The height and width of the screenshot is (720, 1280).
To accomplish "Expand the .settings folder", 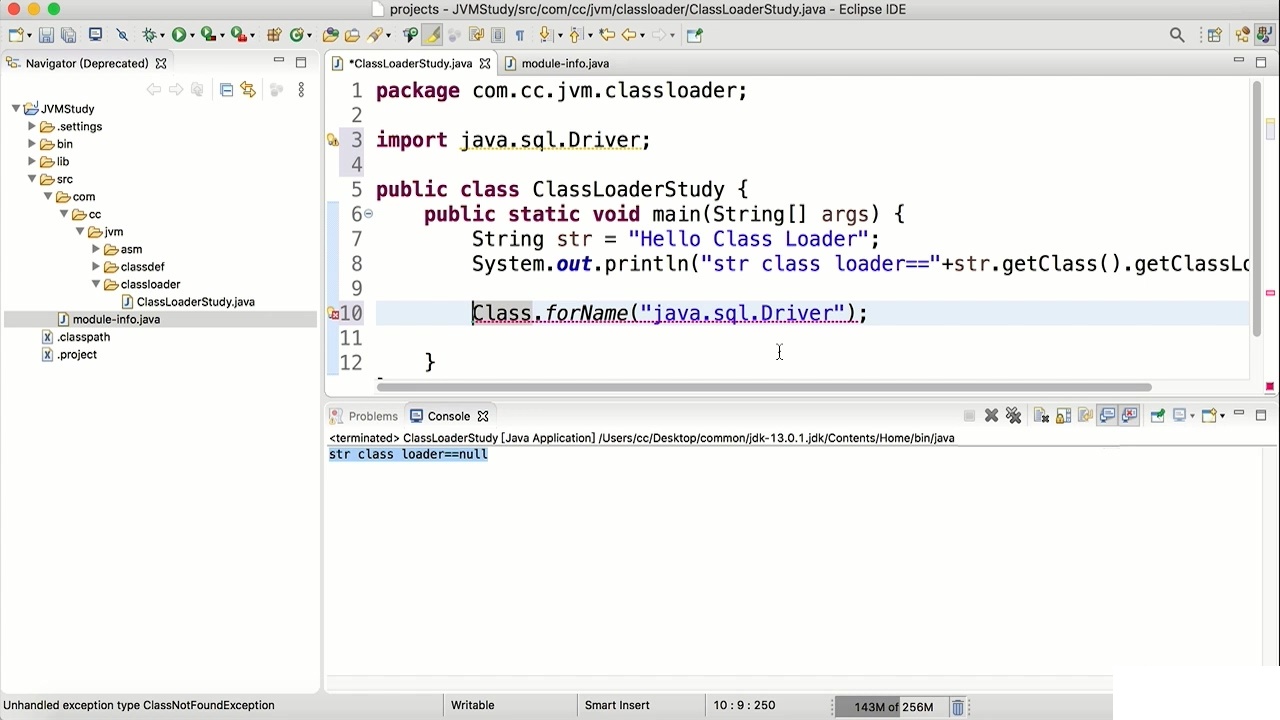I will pyautogui.click(x=32, y=127).
